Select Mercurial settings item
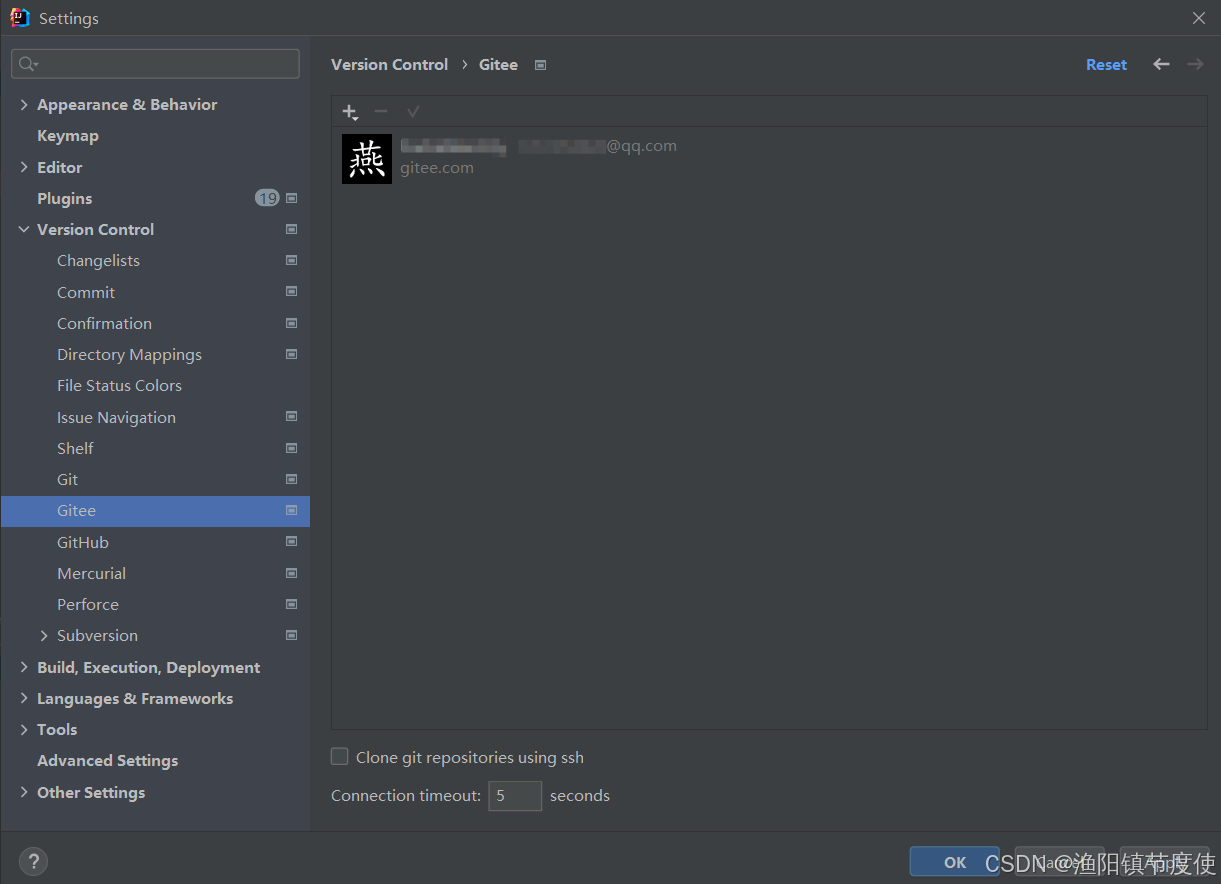Image resolution: width=1221 pixels, height=884 pixels. pyautogui.click(x=91, y=573)
